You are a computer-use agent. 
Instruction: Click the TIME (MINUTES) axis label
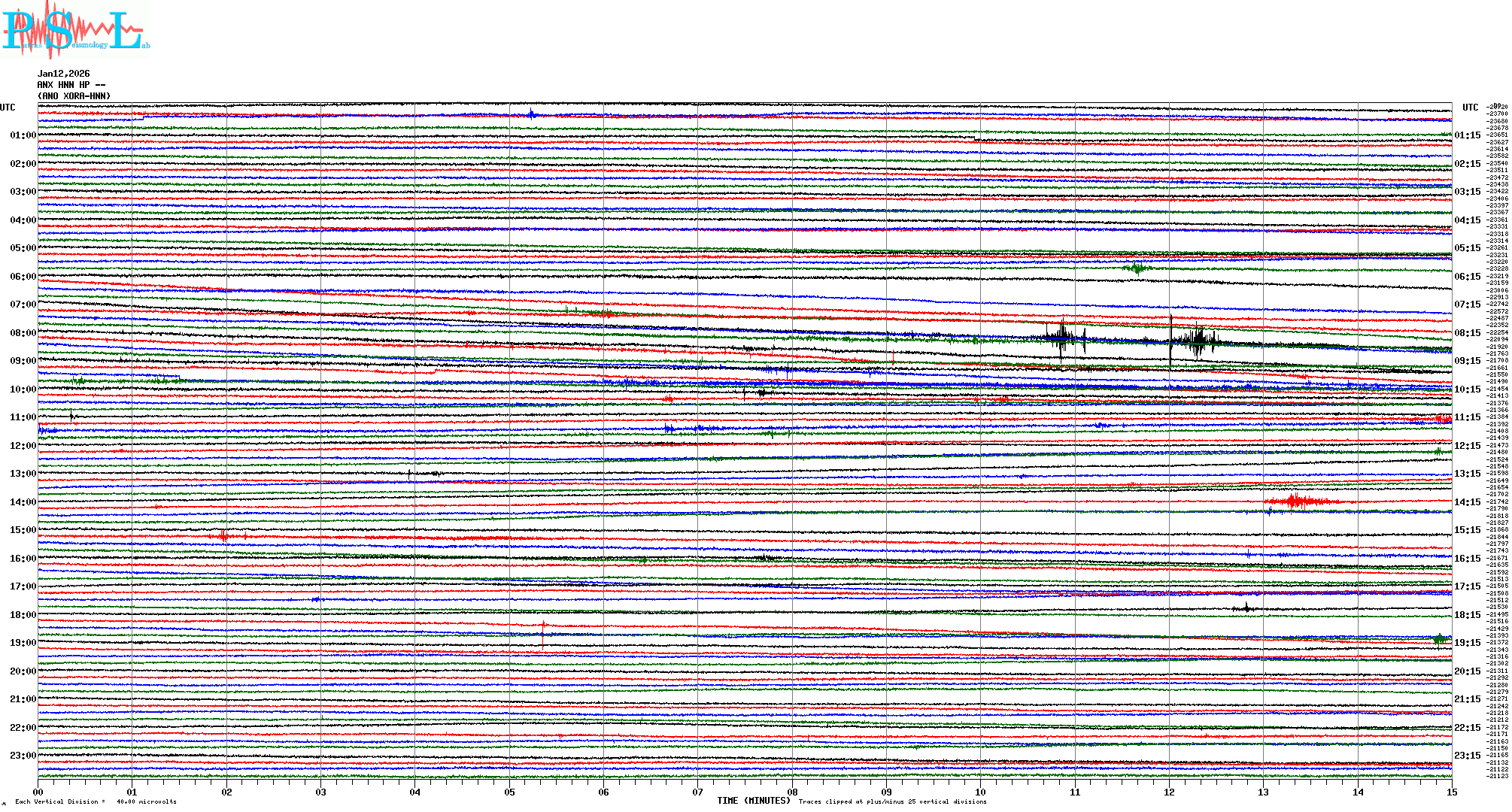point(754,801)
